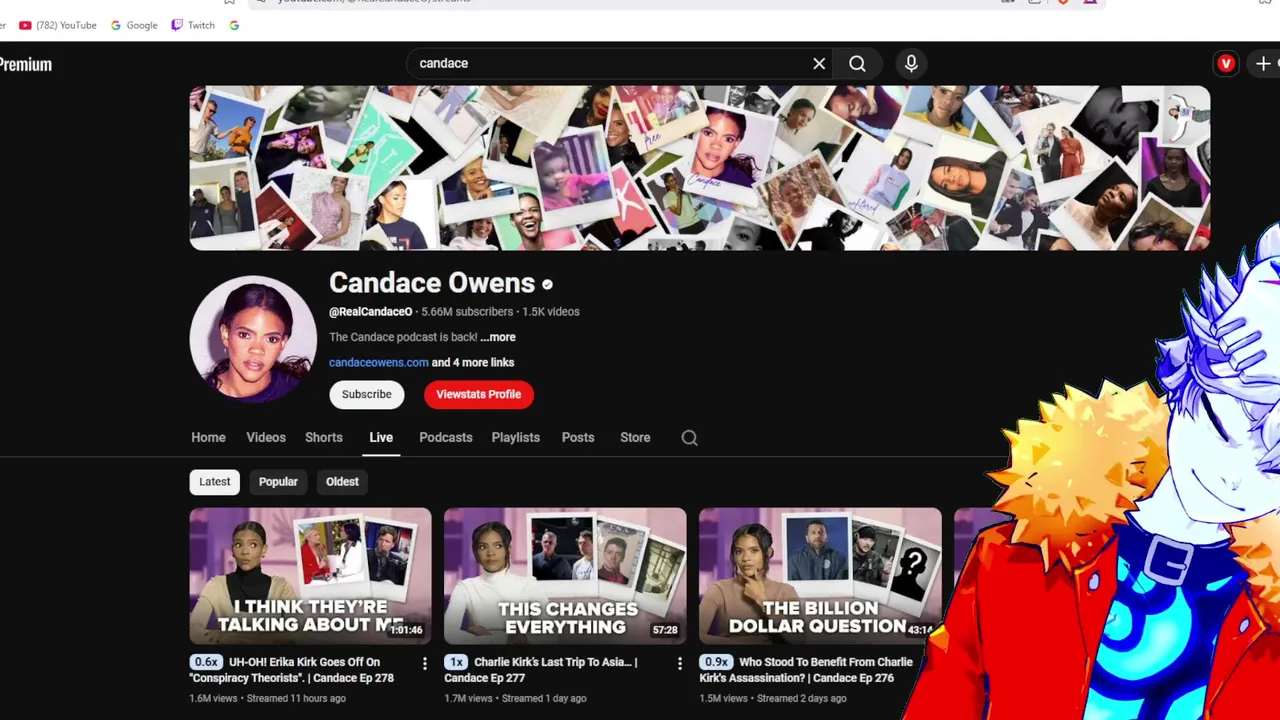Click the unlabeled Google G bookmark icon
The width and height of the screenshot is (1280, 720).
[234, 25]
